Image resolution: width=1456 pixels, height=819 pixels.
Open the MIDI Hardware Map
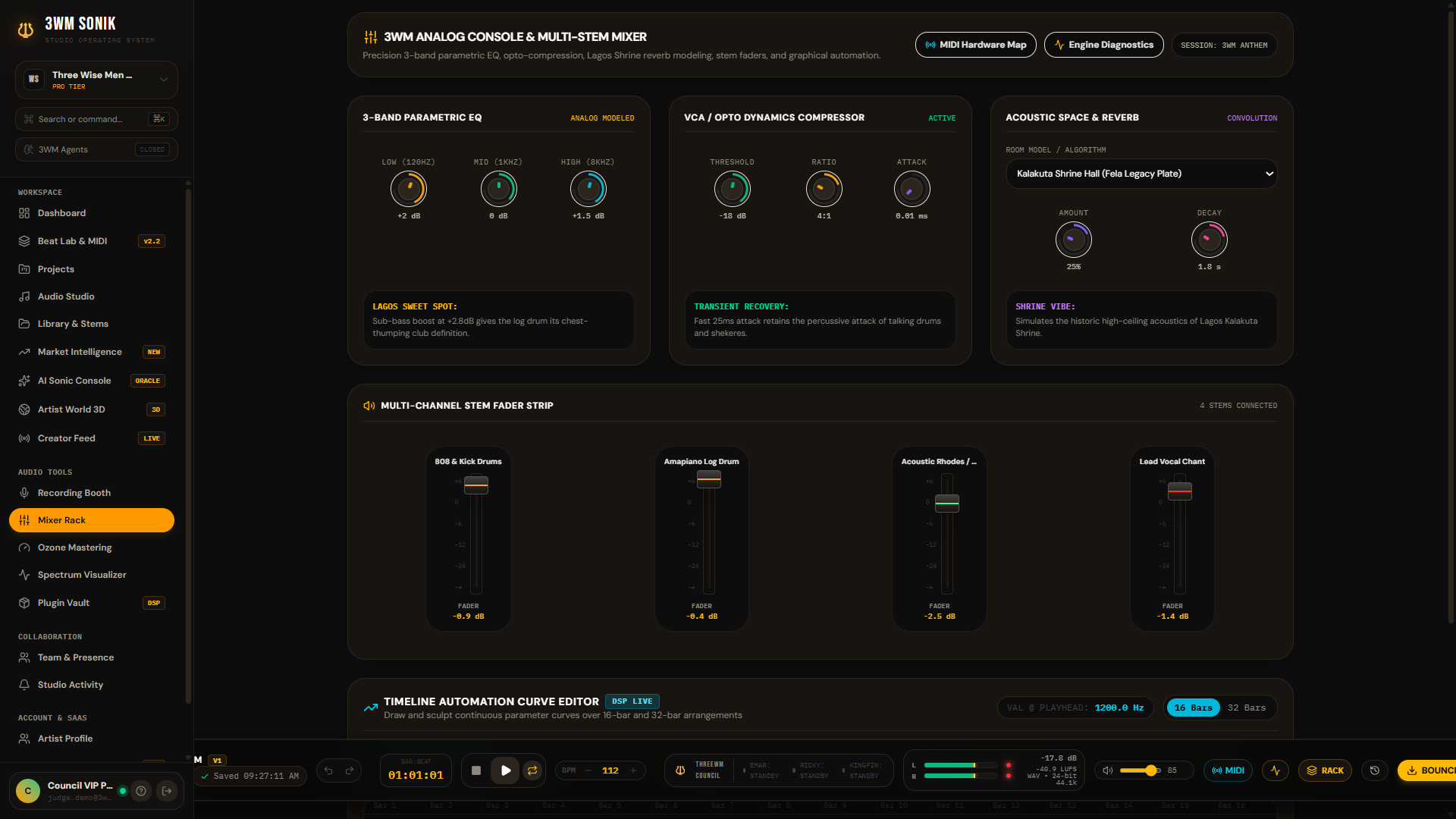coord(975,45)
